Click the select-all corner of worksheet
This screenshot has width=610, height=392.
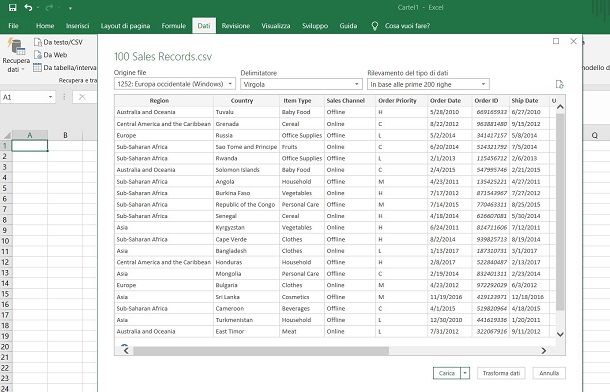click(7, 135)
